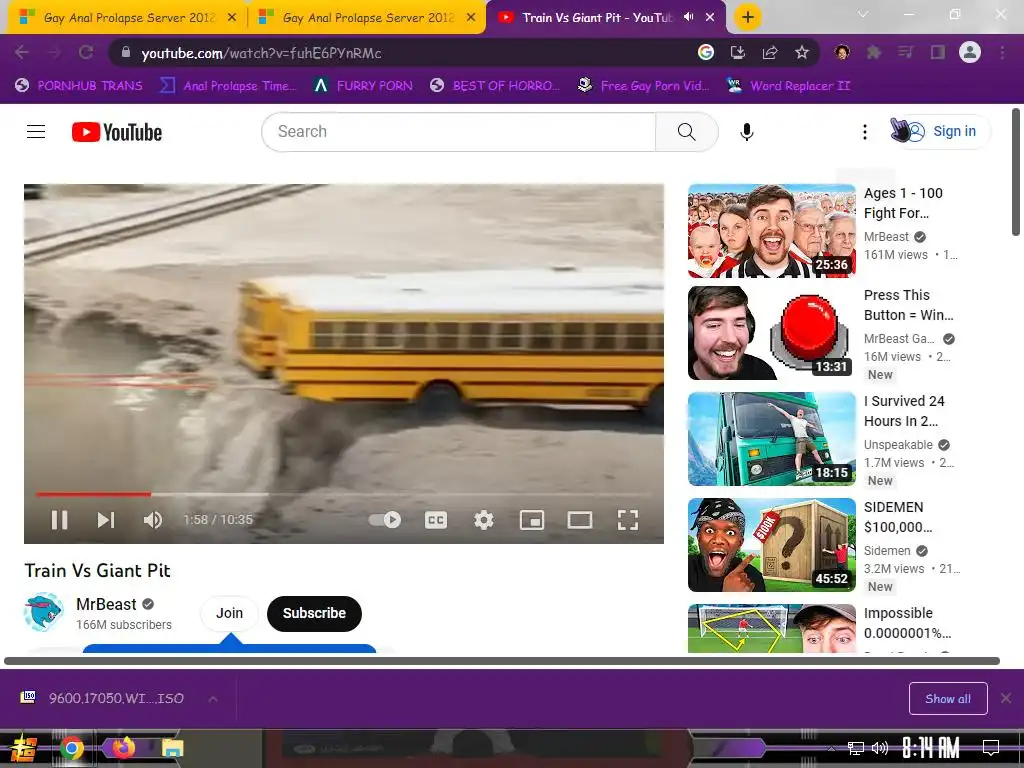
Task: Open I Survived 24 Hours video thumbnail
Action: [771, 438]
